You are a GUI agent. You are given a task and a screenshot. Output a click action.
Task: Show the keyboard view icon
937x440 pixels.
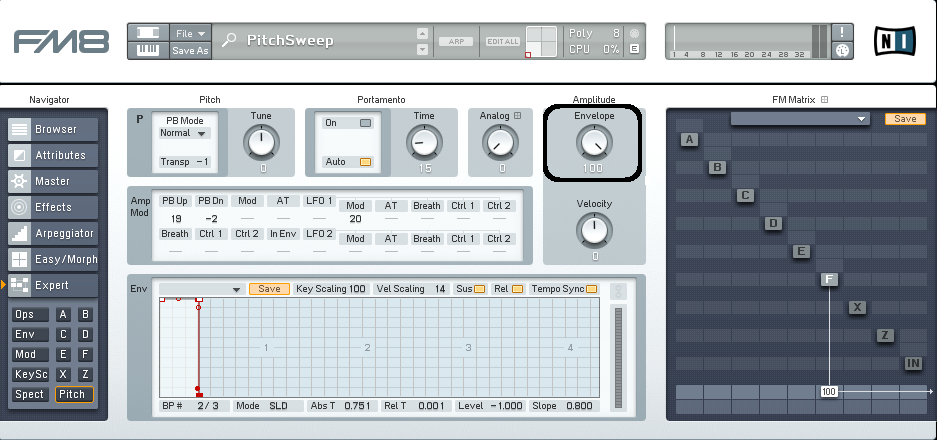tap(148, 50)
